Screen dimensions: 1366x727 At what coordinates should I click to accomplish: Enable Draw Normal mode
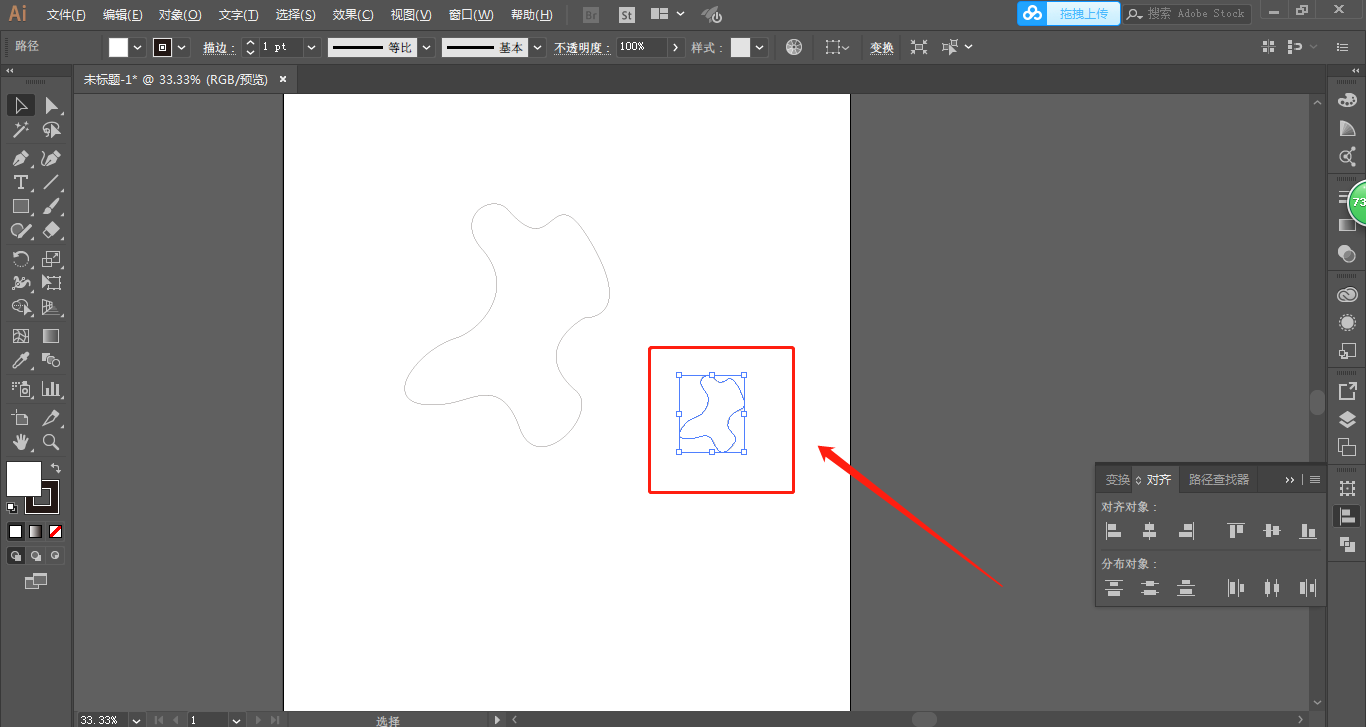click(16, 555)
